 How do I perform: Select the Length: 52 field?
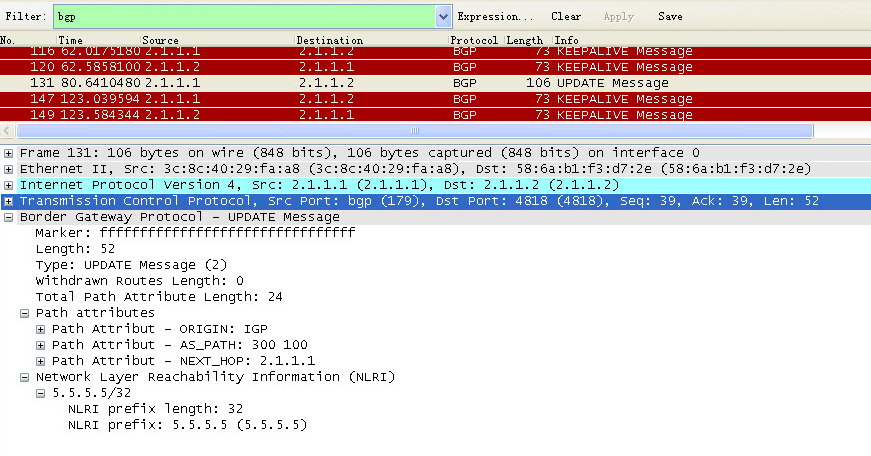tap(75, 249)
